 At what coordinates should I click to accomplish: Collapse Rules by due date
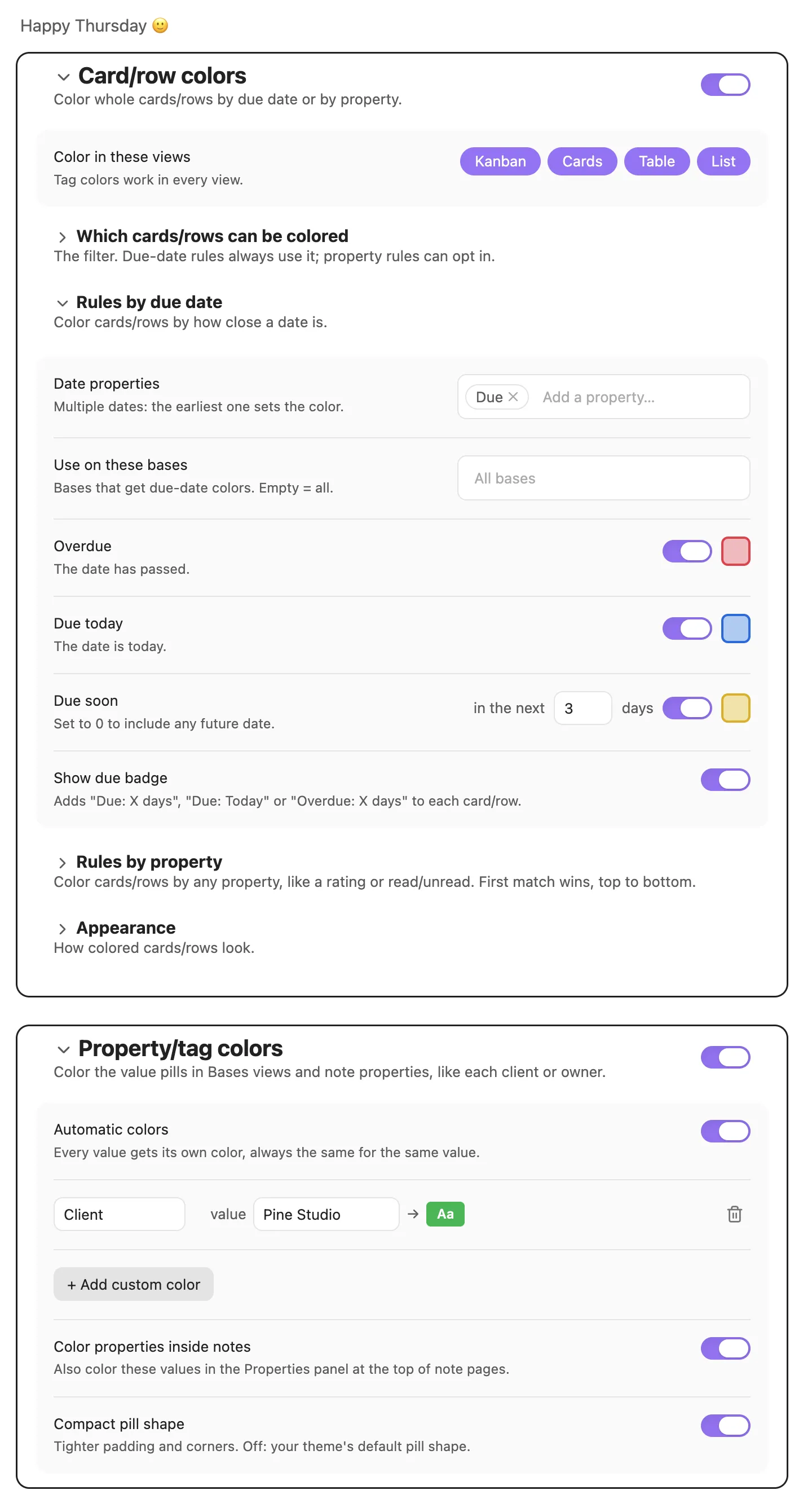pyautogui.click(x=62, y=303)
